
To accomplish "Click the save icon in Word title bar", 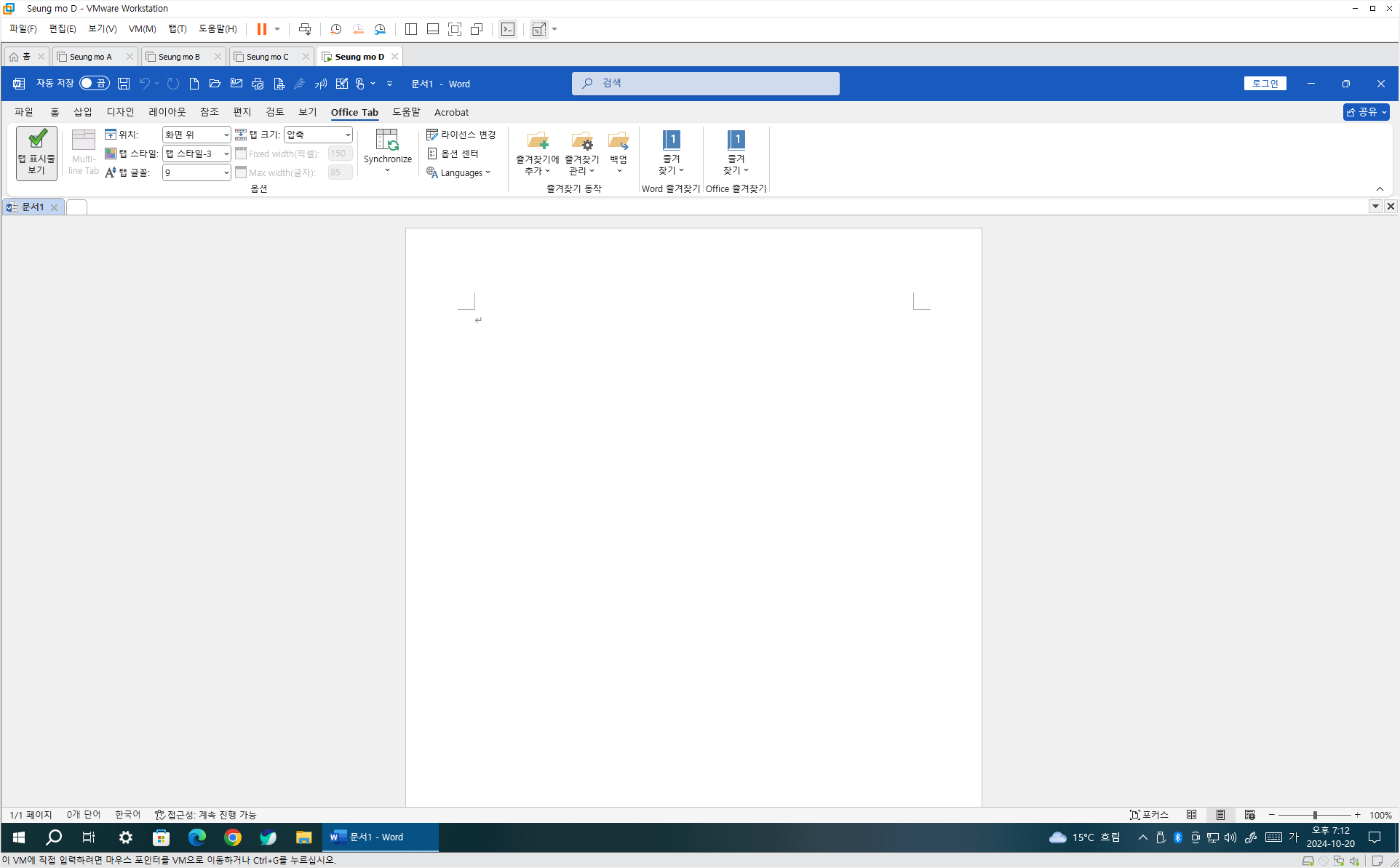I will click(x=124, y=84).
